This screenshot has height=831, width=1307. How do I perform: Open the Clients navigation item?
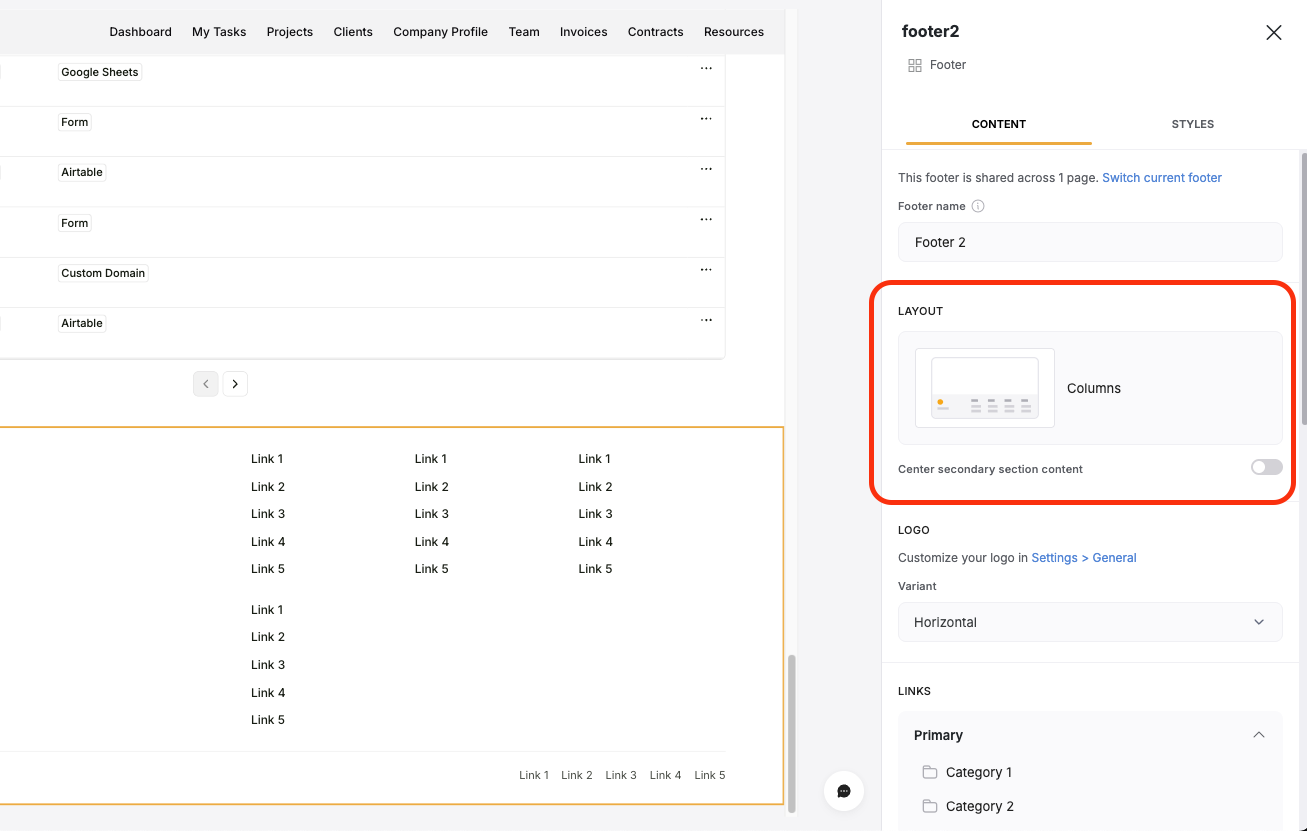point(353,32)
